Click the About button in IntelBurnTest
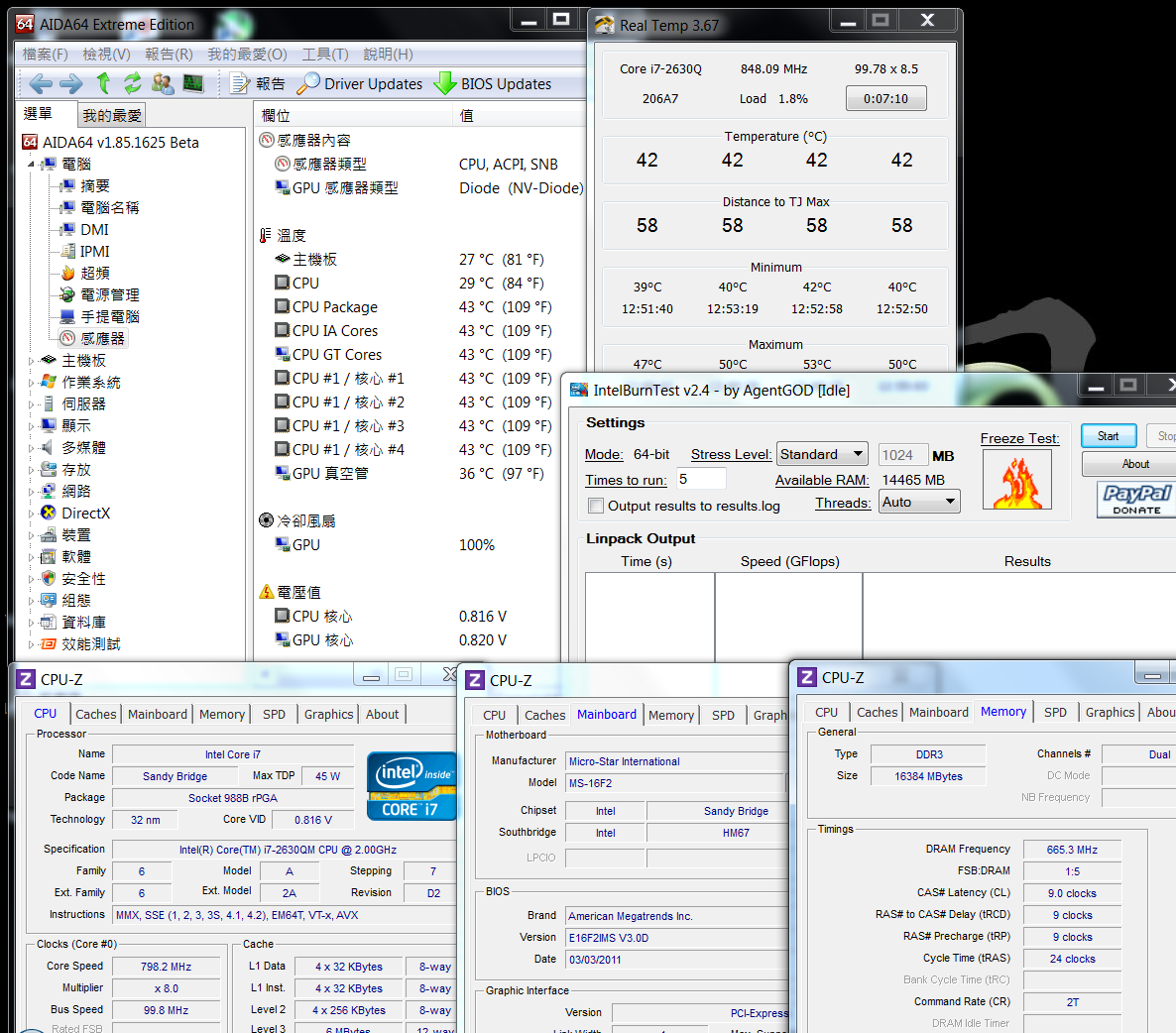 point(1135,464)
